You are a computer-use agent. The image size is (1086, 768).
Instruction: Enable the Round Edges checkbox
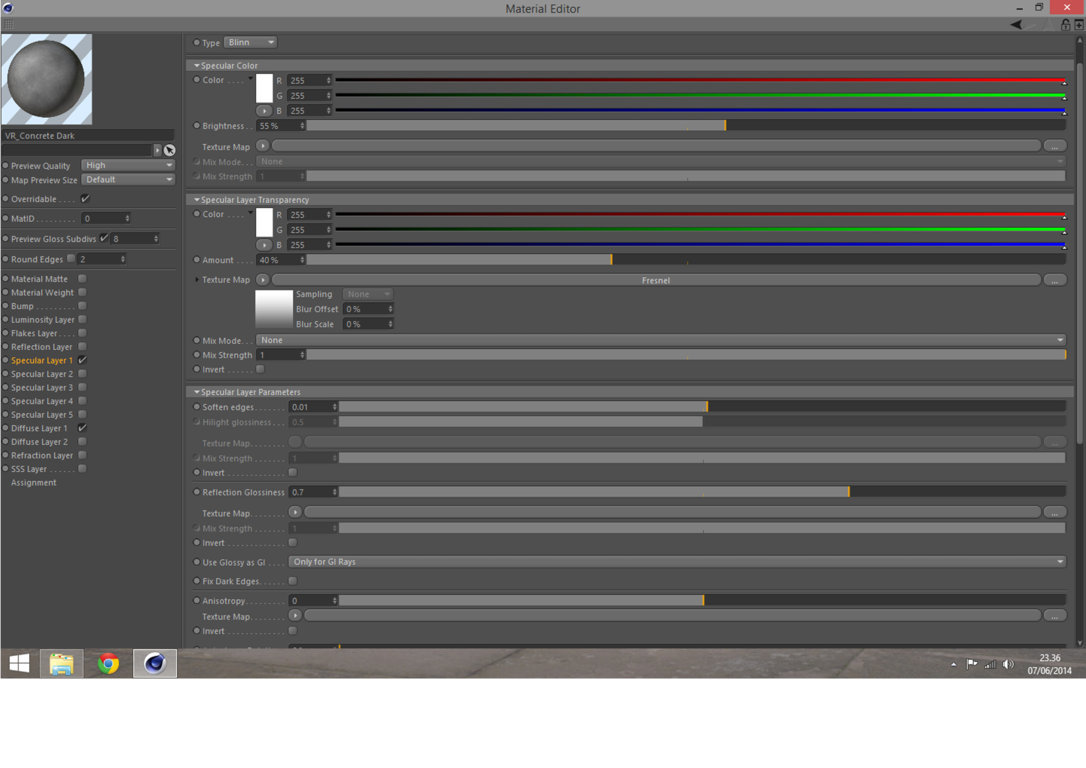tap(71, 258)
